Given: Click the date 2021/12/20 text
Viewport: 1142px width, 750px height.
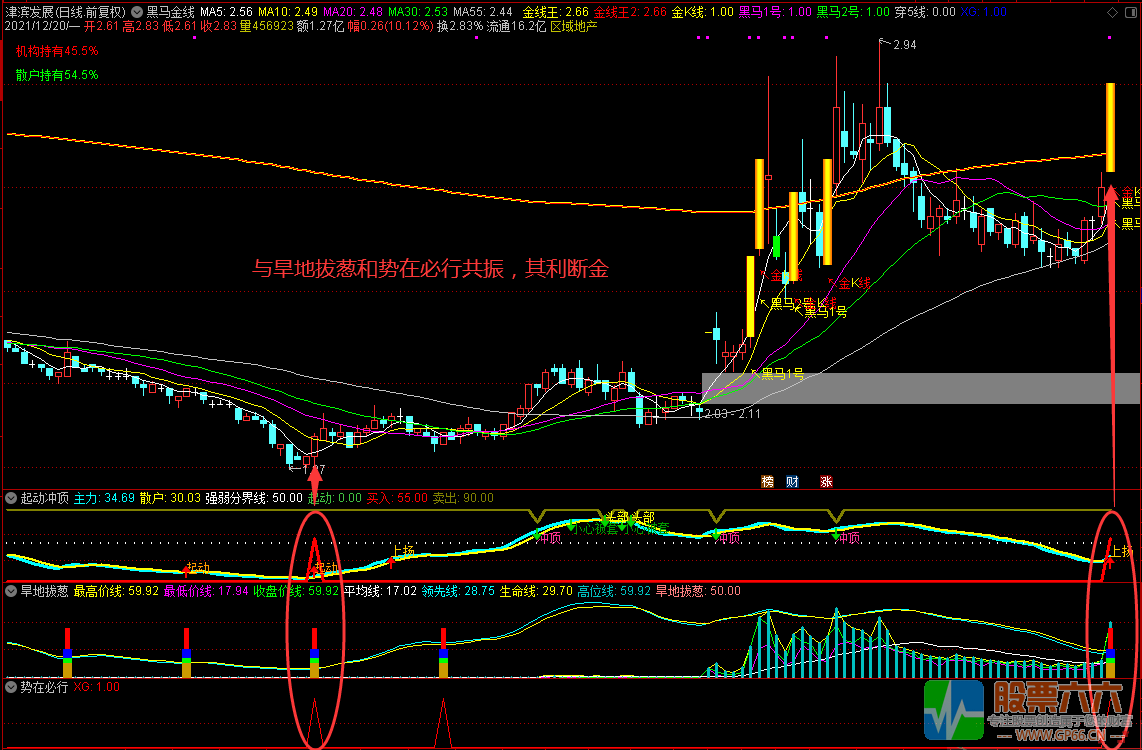Looking at the screenshot, I should click(x=37, y=26).
